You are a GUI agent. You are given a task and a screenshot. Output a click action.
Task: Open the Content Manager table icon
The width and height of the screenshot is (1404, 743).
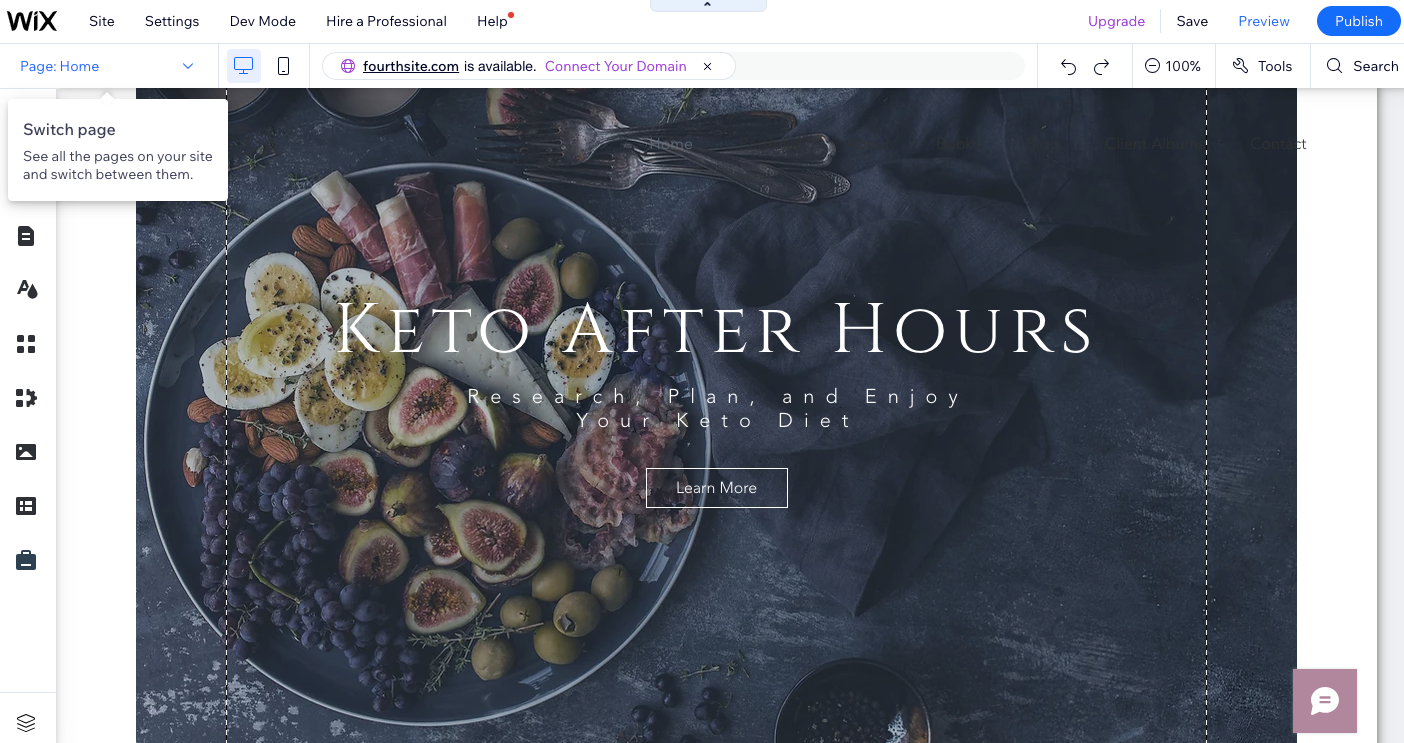pyautogui.click(x=26, y=506)
